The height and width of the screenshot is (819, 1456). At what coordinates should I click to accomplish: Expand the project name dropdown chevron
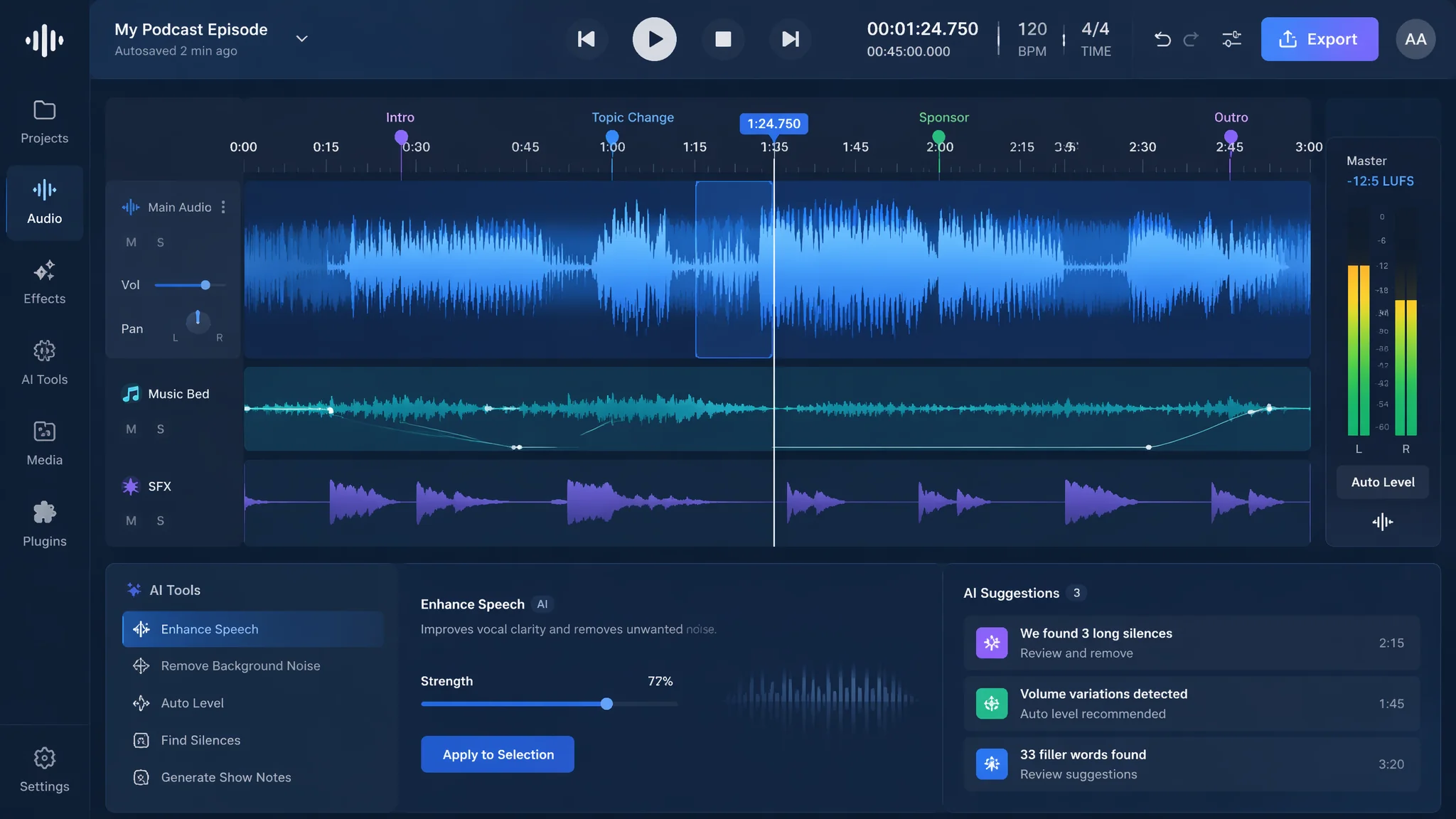[301, 38]
